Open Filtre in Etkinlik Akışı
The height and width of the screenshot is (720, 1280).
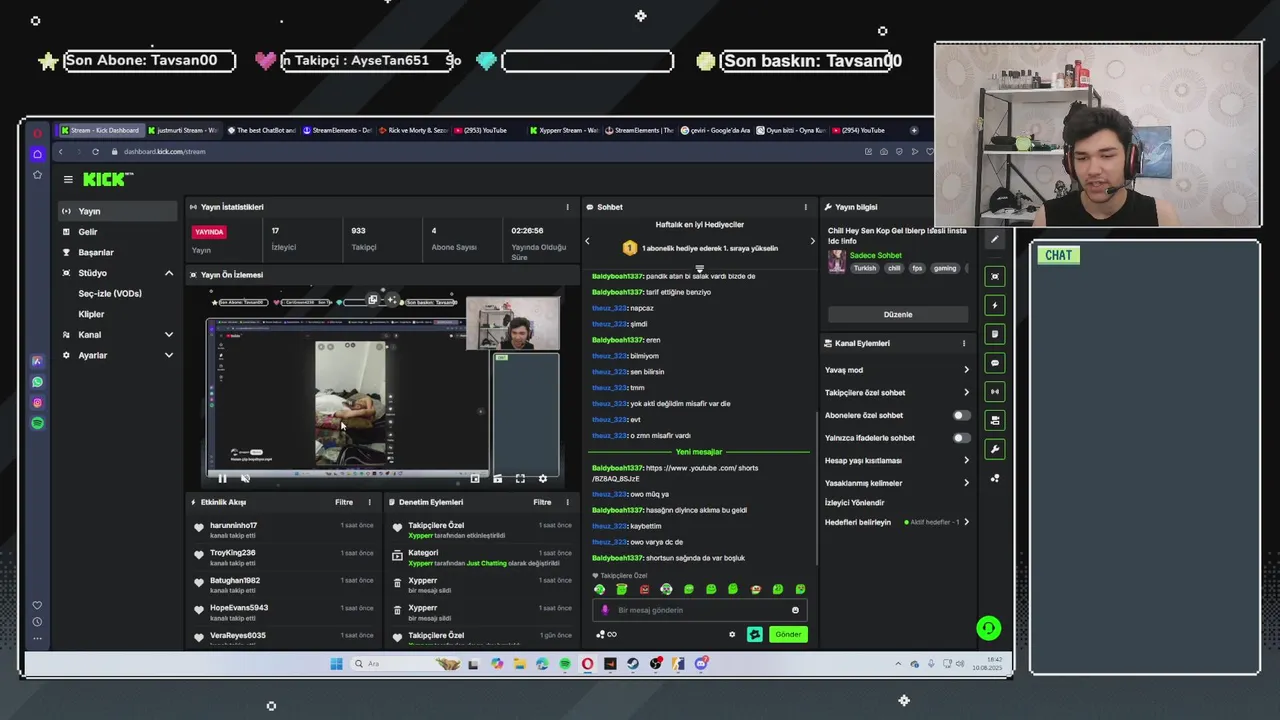coord(344,502)
